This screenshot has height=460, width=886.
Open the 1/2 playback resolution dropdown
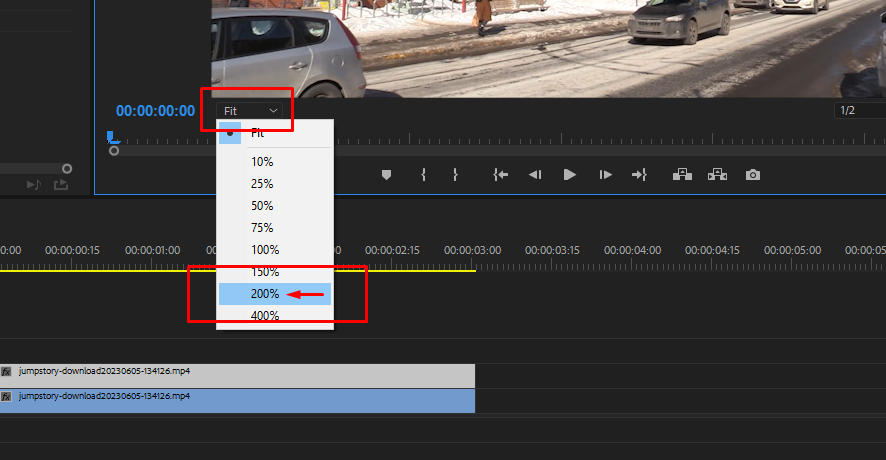(x=860, y=111)
